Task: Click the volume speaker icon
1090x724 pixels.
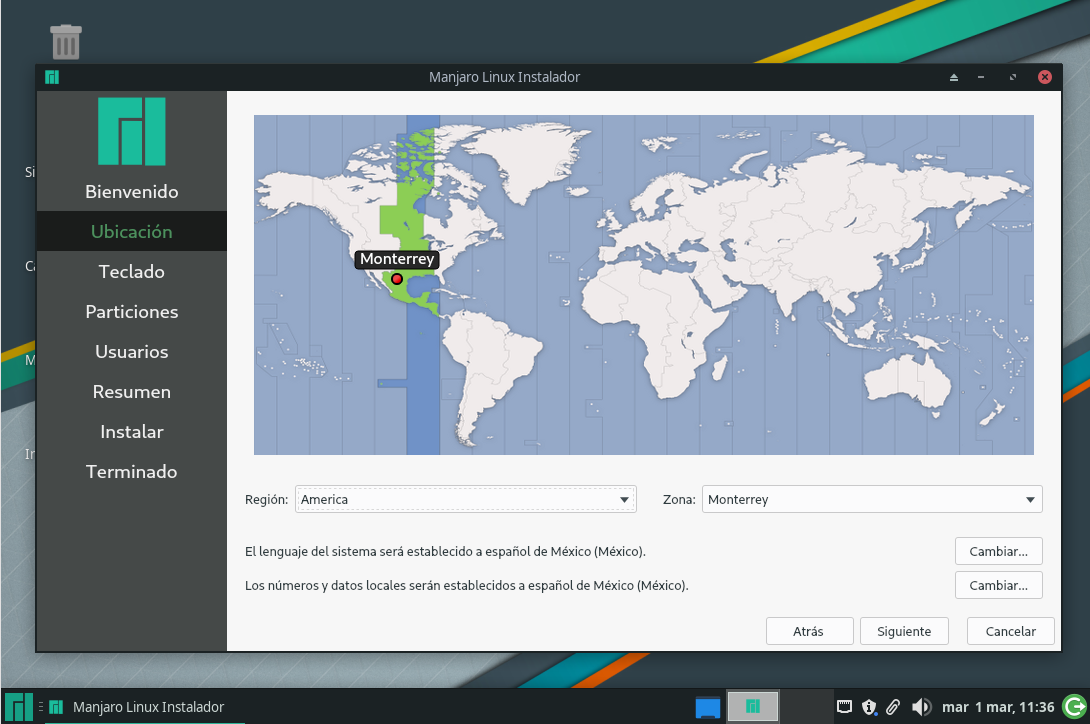Action: point(921,707)
